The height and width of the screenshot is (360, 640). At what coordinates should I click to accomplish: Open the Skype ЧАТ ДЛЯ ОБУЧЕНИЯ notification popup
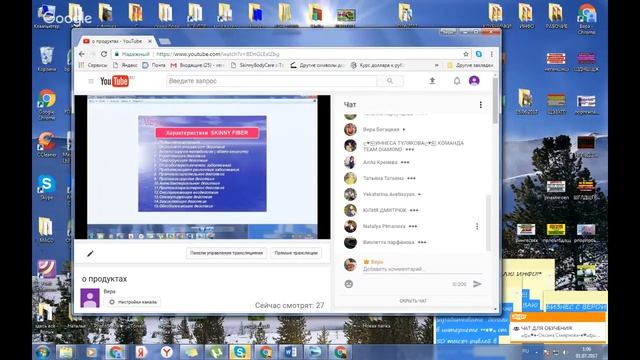point(558,328)
